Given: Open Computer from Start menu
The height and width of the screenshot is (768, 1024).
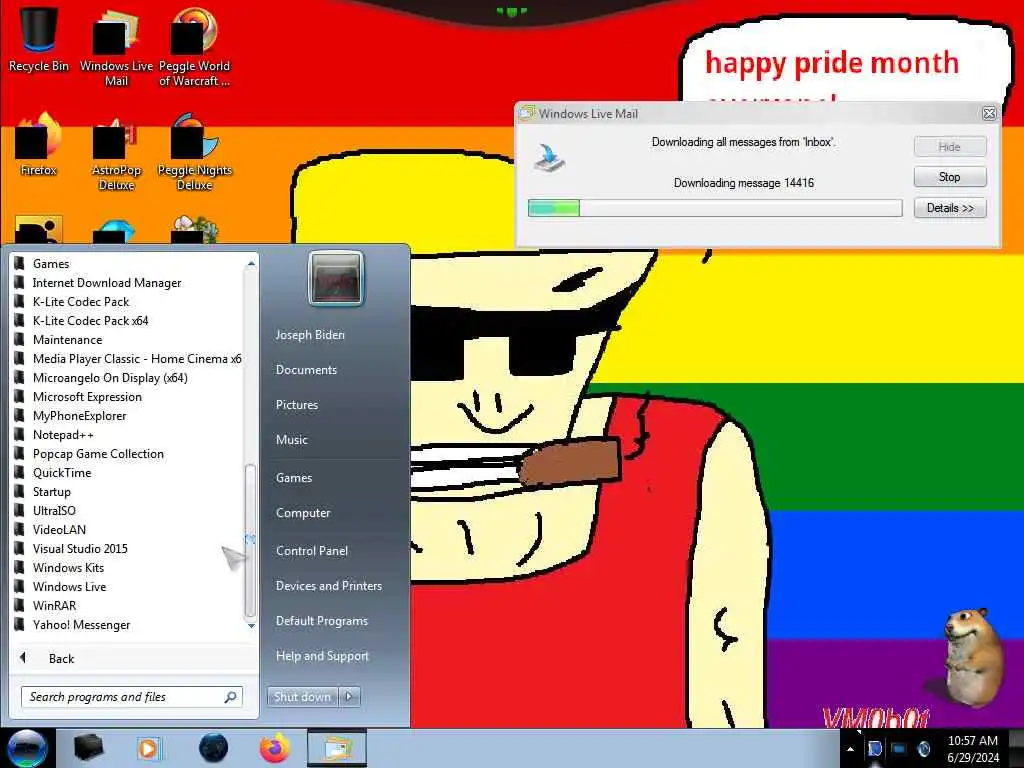Looking at the screenshot, I should coord(303,513).
